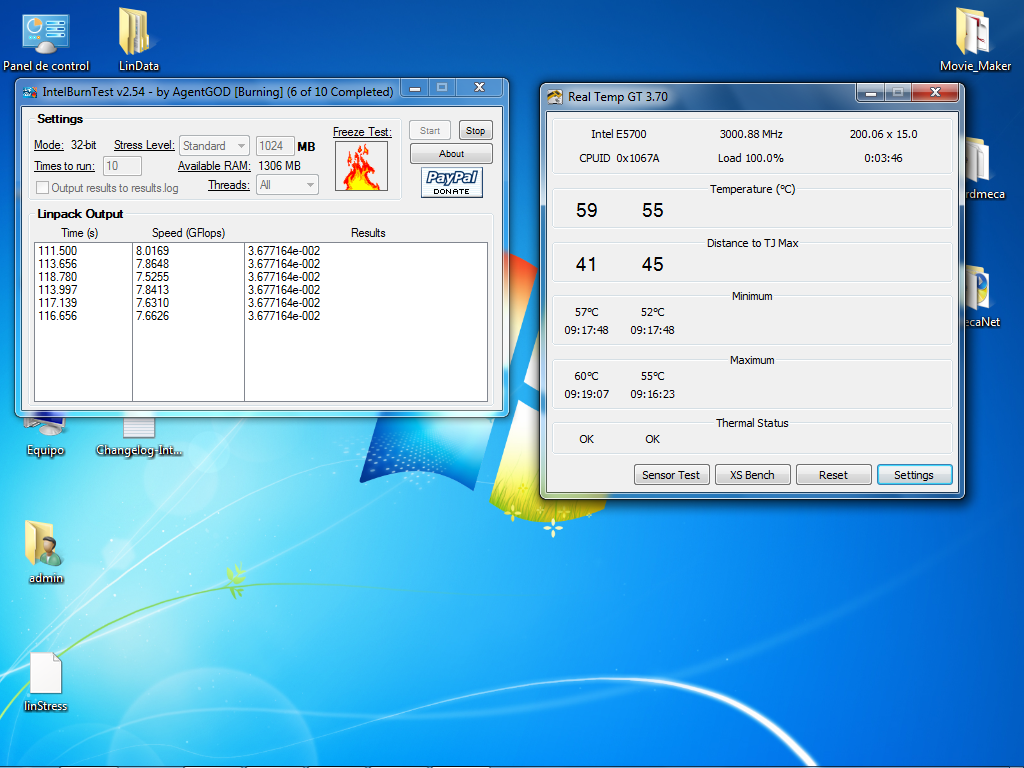Click the Times to run field
Image resolution: width=1024 pixels, height=768 pixels.
[122, 166]
